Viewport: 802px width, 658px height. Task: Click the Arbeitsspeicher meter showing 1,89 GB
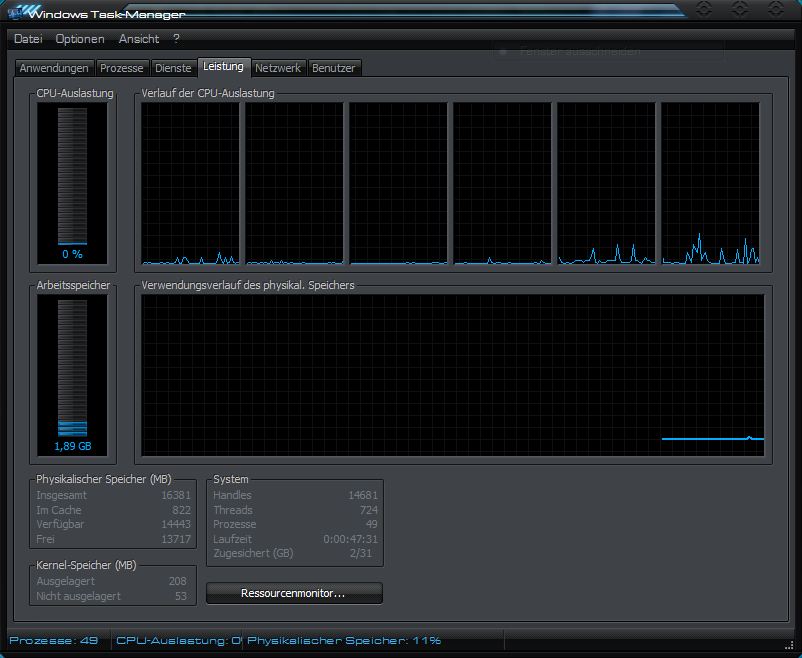coord(72,375)
